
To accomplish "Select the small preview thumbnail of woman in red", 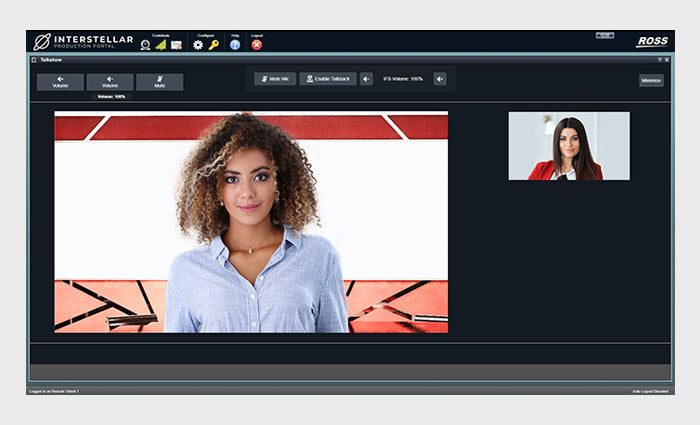I will coord(569,146).
